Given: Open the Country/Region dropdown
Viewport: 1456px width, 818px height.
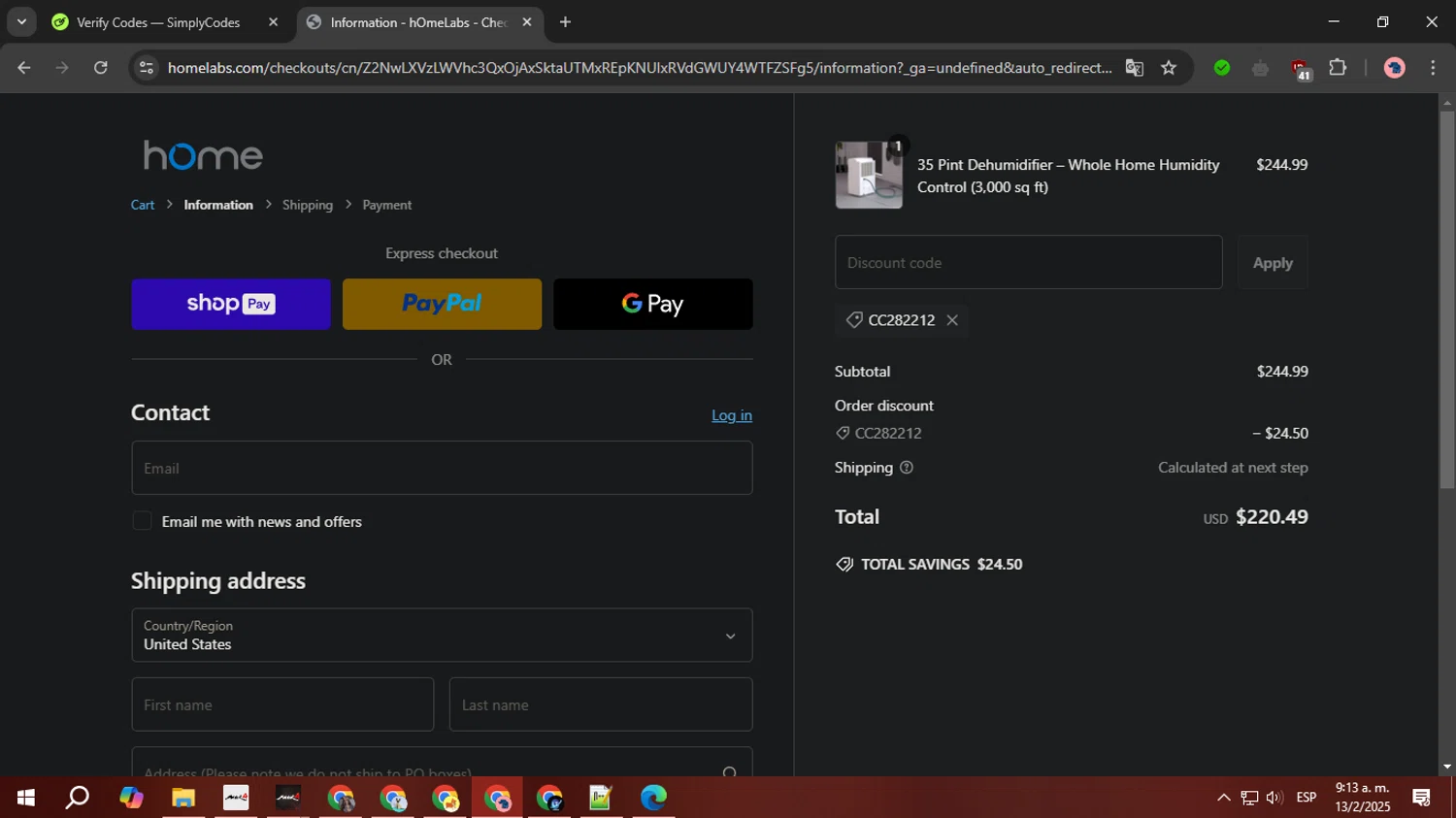Looking at the screenshot, I should 442,636.
